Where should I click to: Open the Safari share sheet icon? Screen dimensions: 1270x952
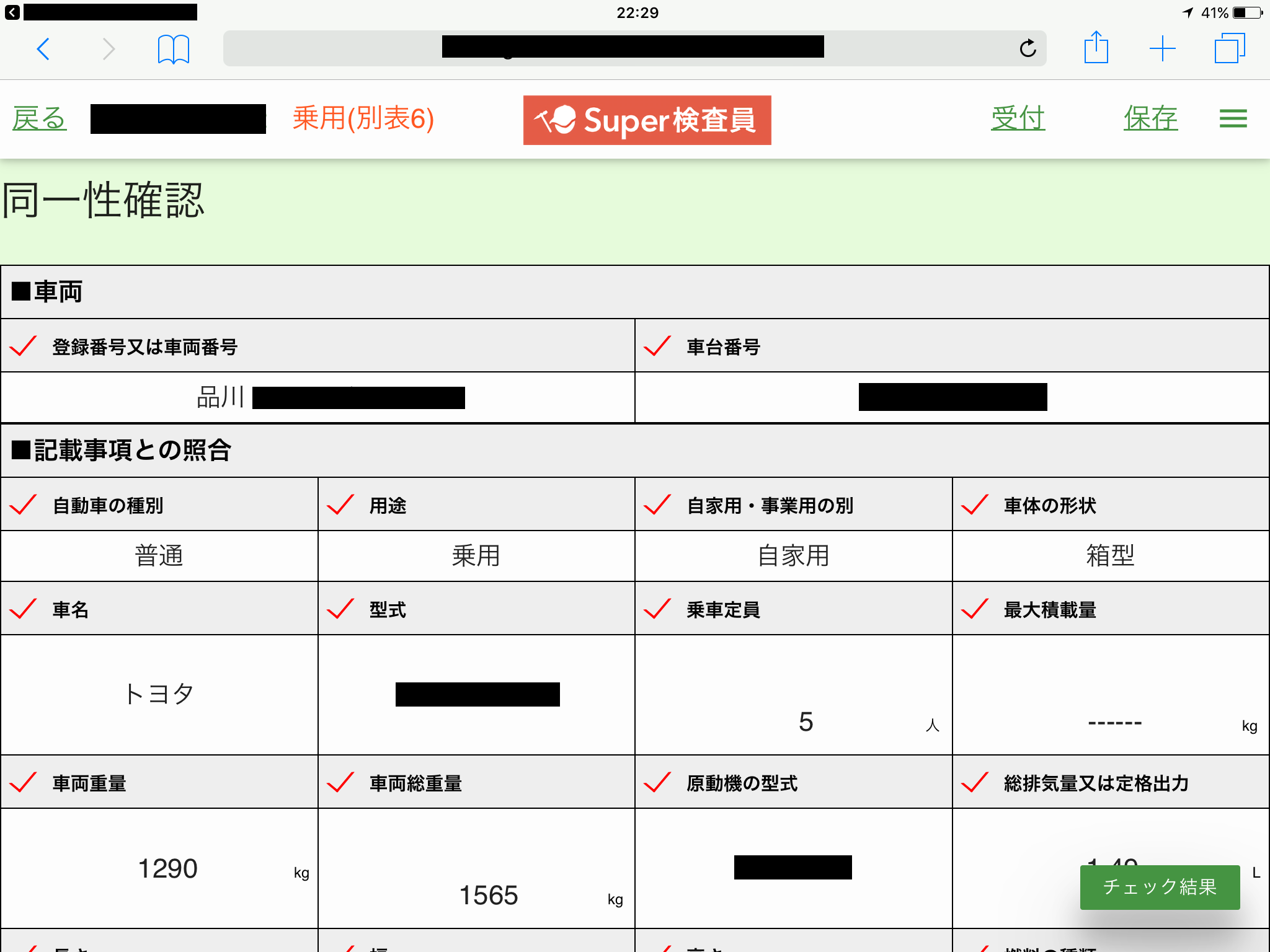pos(1096,47)
